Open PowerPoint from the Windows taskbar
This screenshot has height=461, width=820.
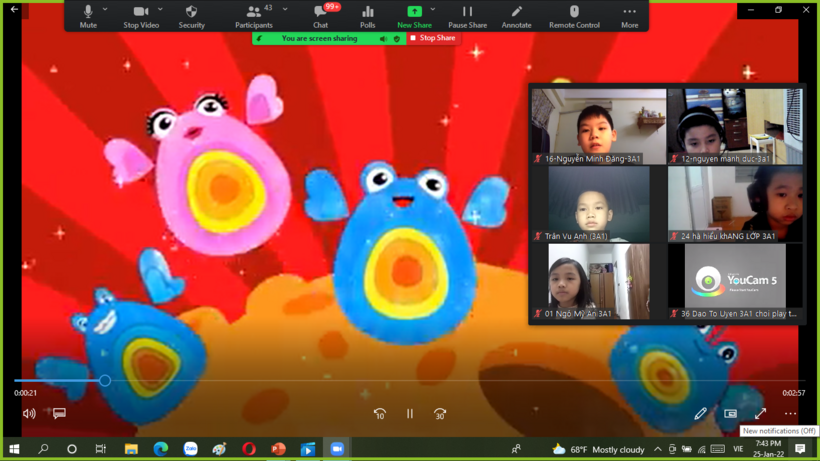point(278,449)
